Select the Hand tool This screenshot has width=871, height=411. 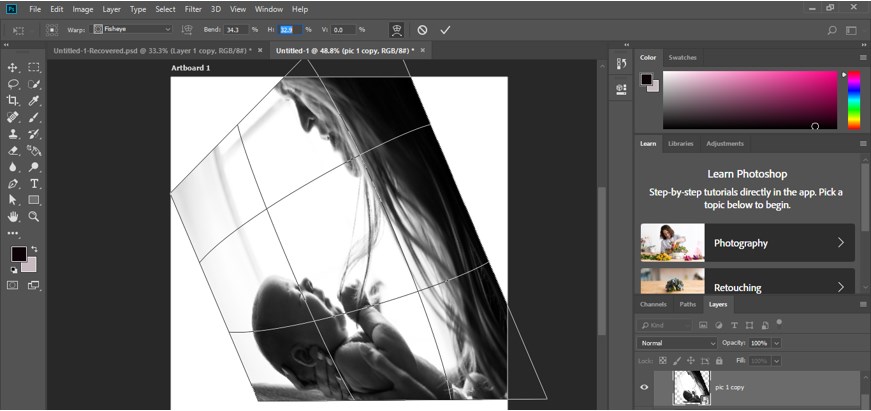pyautogui.click(x=12, y=217)
